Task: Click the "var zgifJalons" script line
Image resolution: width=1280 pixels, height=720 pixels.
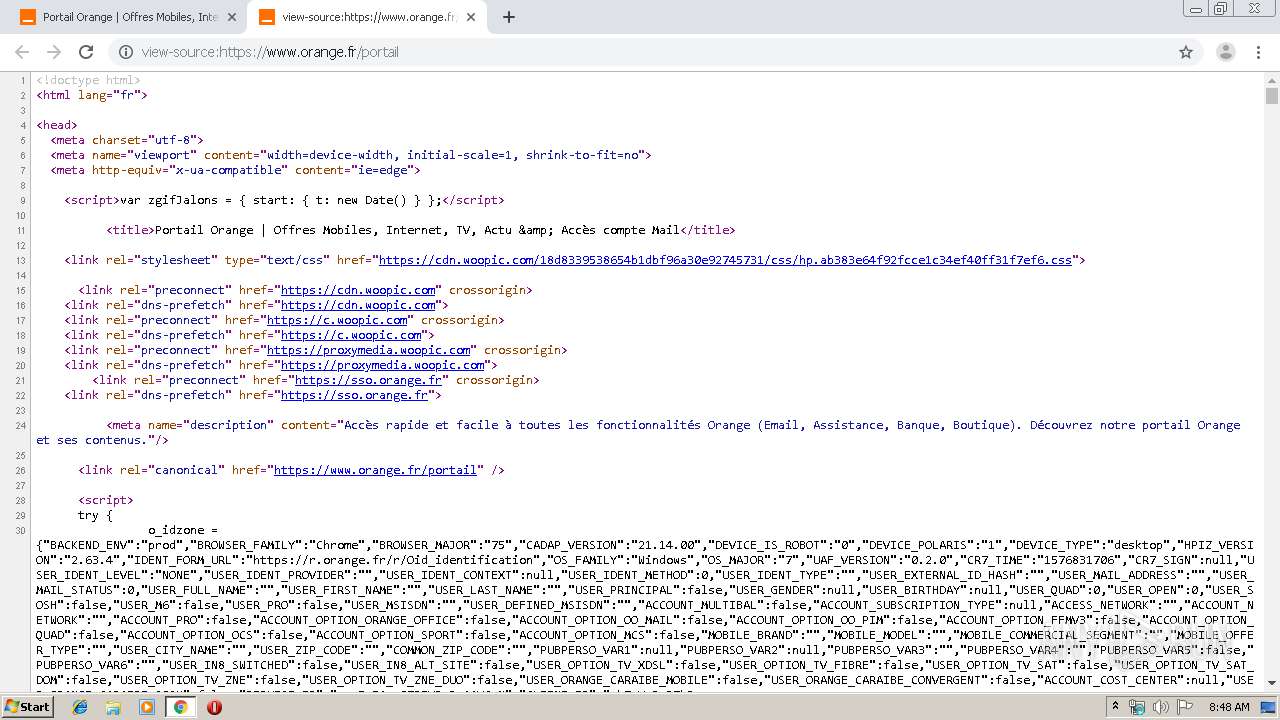Action: pyautogui.click(x=285, y=200)
